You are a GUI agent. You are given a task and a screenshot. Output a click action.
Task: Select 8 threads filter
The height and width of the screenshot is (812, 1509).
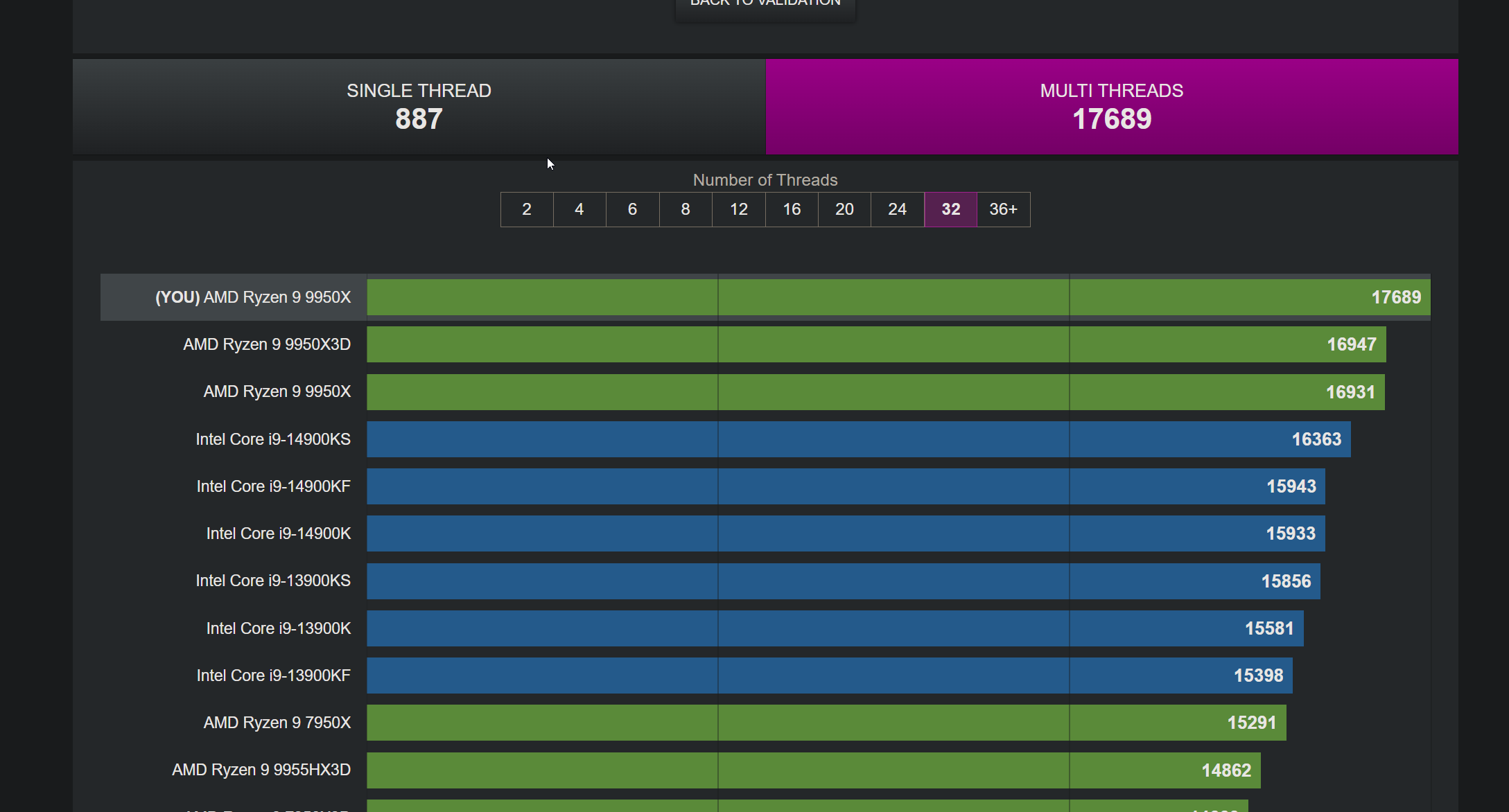point(686,209)
